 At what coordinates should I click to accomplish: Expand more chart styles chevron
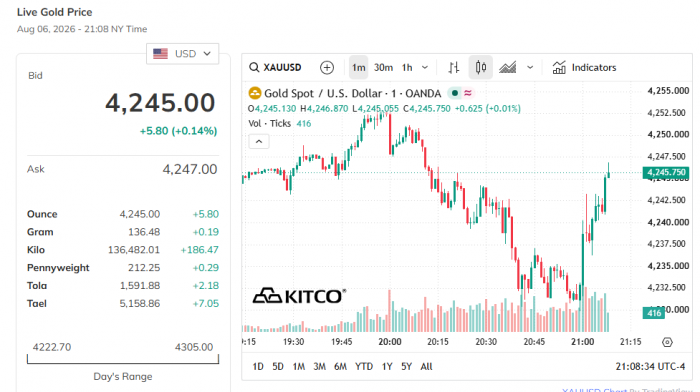(x=530, y=67)
